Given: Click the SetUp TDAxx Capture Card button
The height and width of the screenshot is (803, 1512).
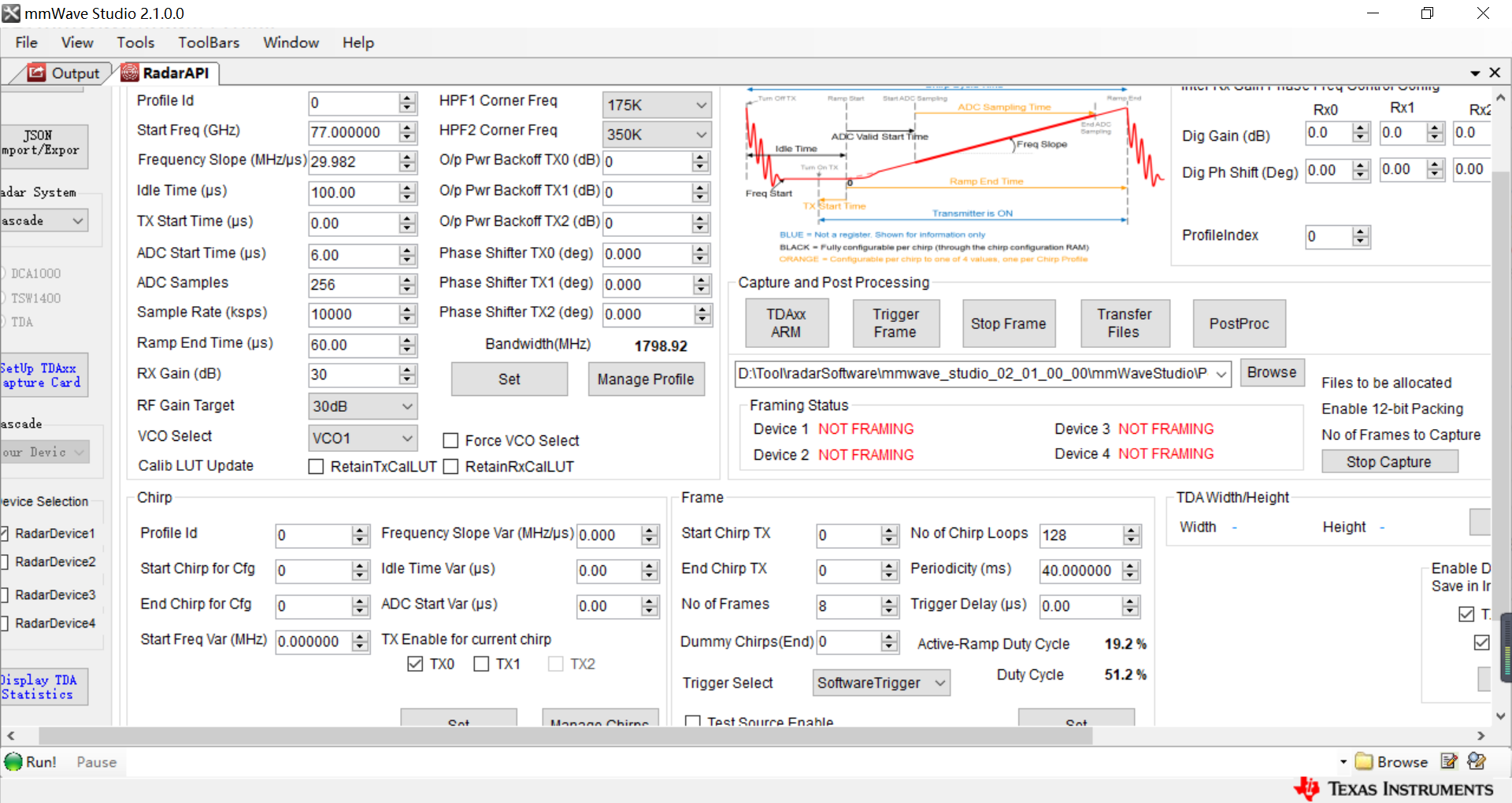Looking at the screenshot, I should click(x=43, y=376).
